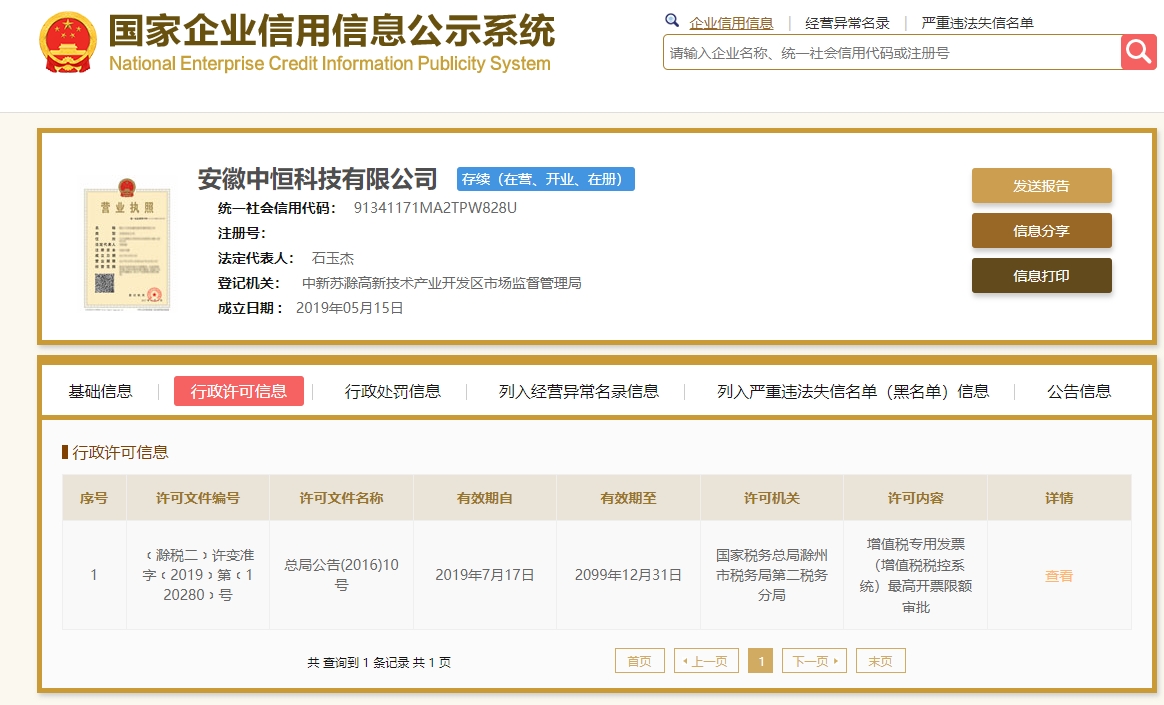Image resolution: width=1164 pixels, height=705 pixels.
Task: Click the 许可机关 column header
Action: click(x=772, y=498)
